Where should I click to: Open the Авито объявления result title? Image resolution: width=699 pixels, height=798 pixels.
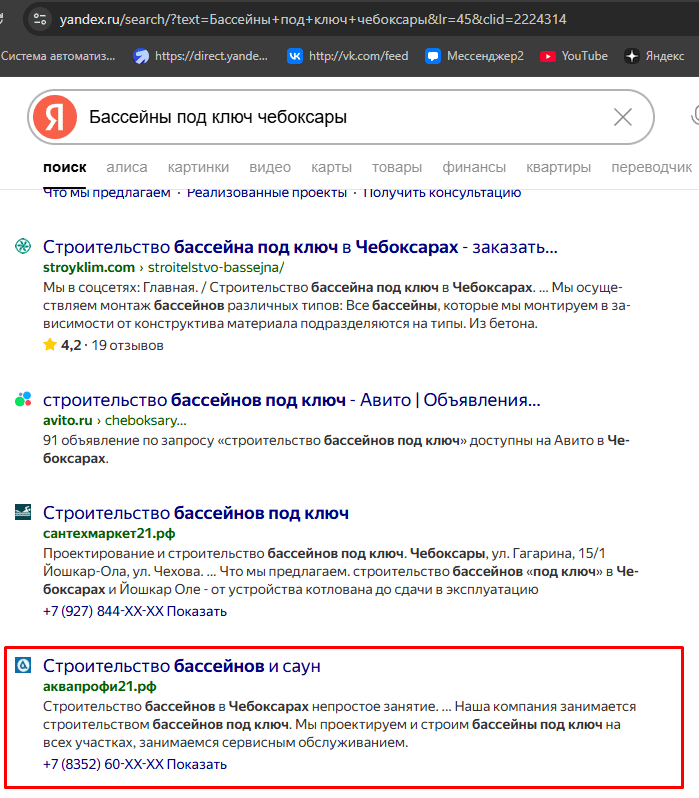point(291,401)
